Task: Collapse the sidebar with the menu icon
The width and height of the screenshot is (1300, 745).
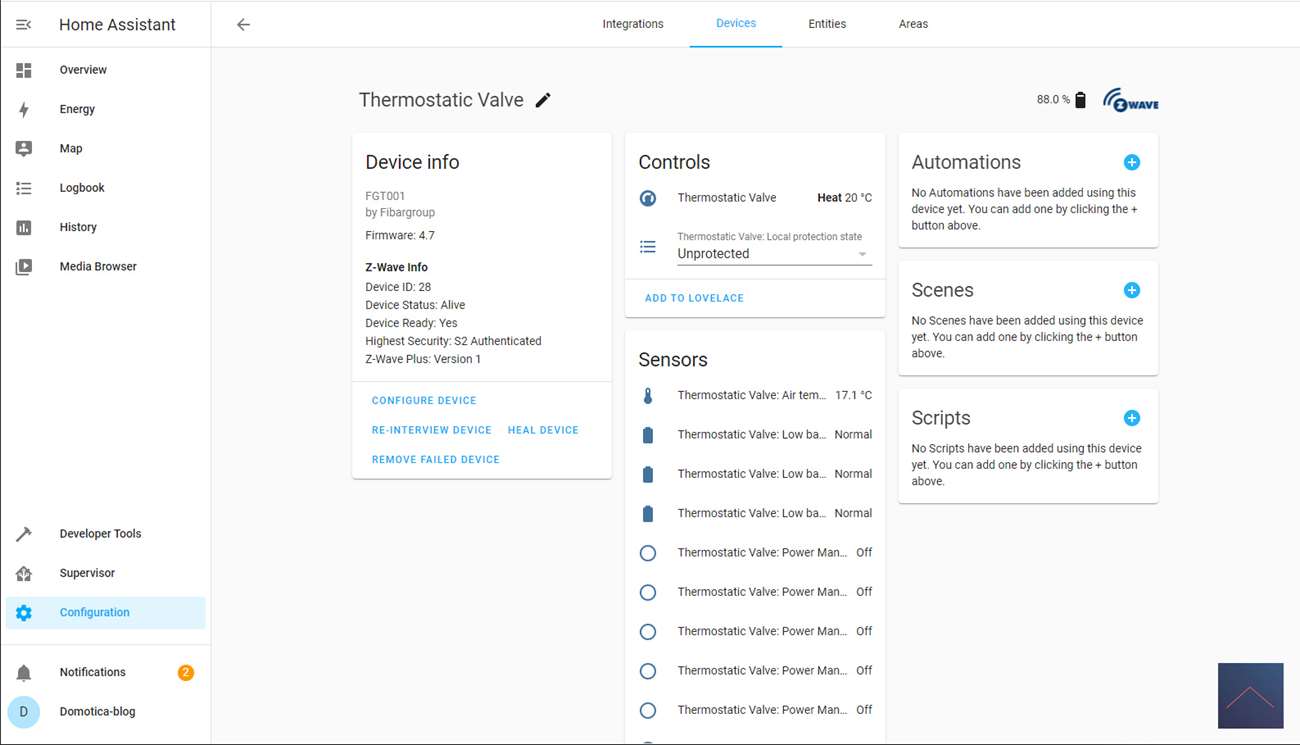Action: (x=24, y=25)
